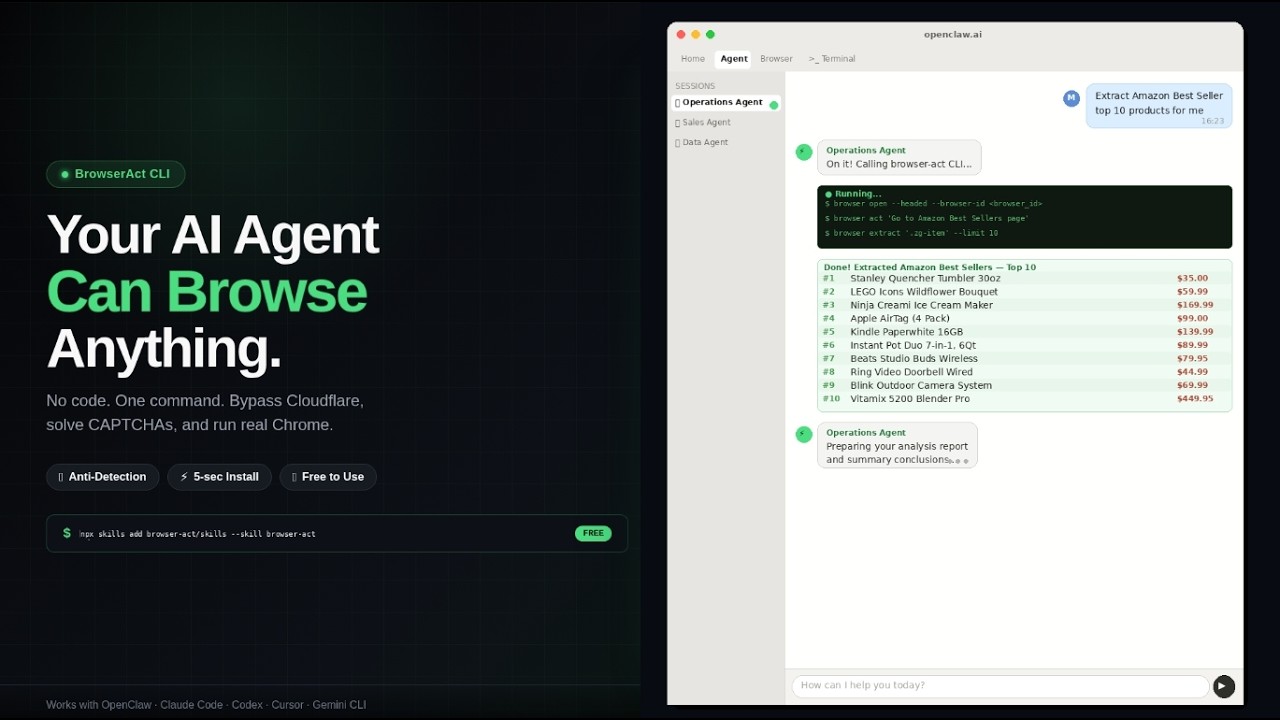
Task: Click the 'browser extract' command line
Action: (911, 233)
